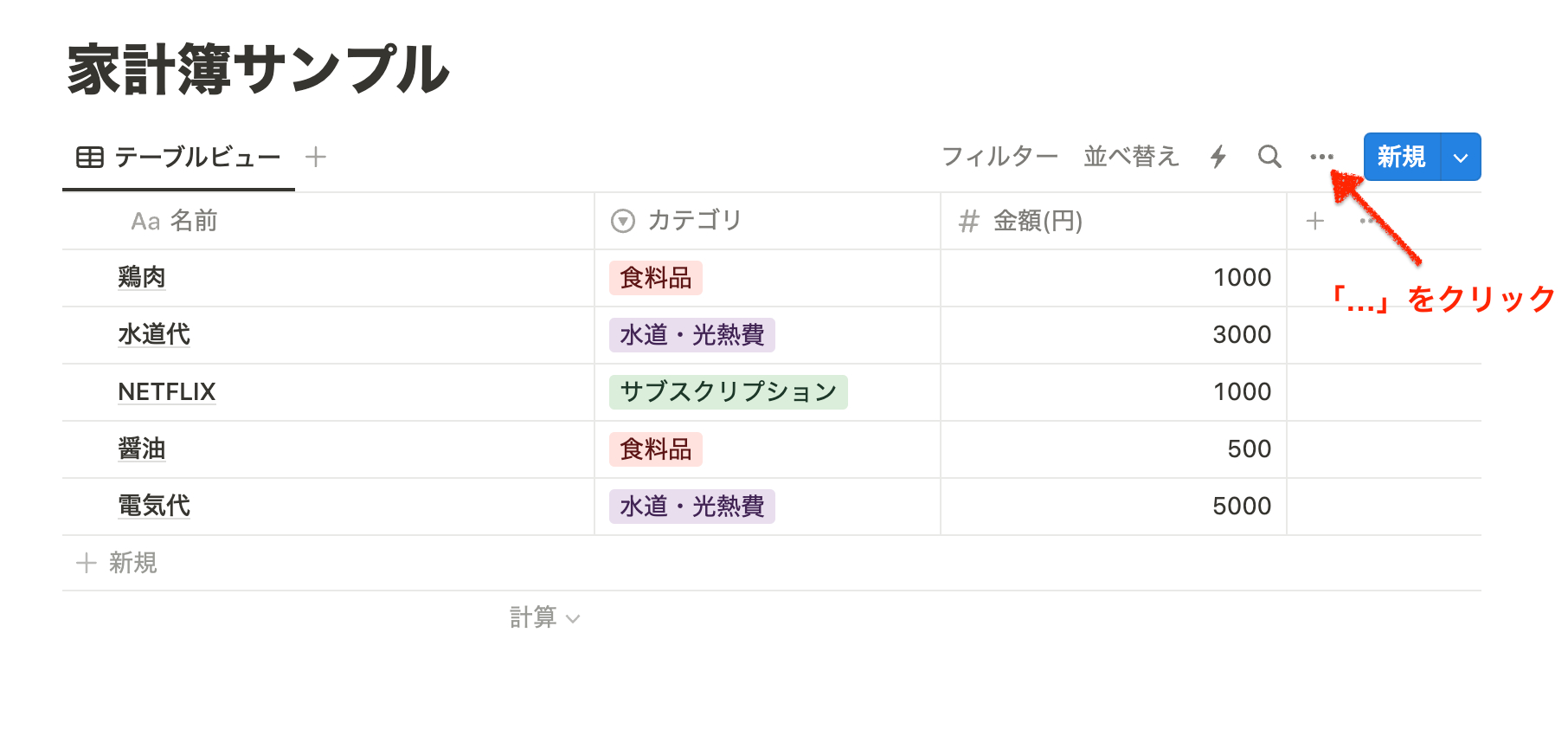Viewport: 1568px width, 736px height.
Task: Open the フィルター menu
Action: [999, 157]
